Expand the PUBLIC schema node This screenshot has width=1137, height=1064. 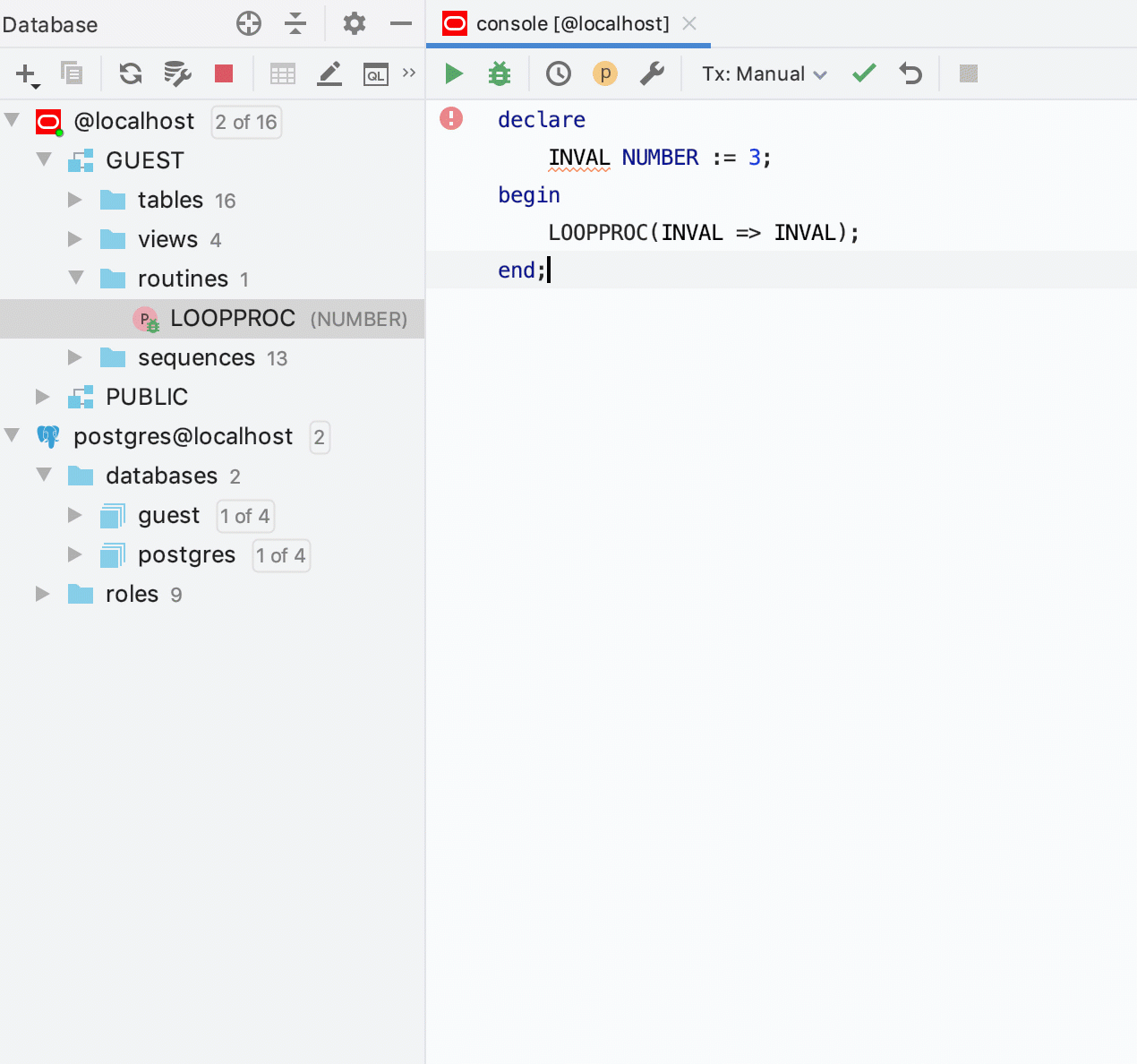pyautogui.click(x=42, y=396)
